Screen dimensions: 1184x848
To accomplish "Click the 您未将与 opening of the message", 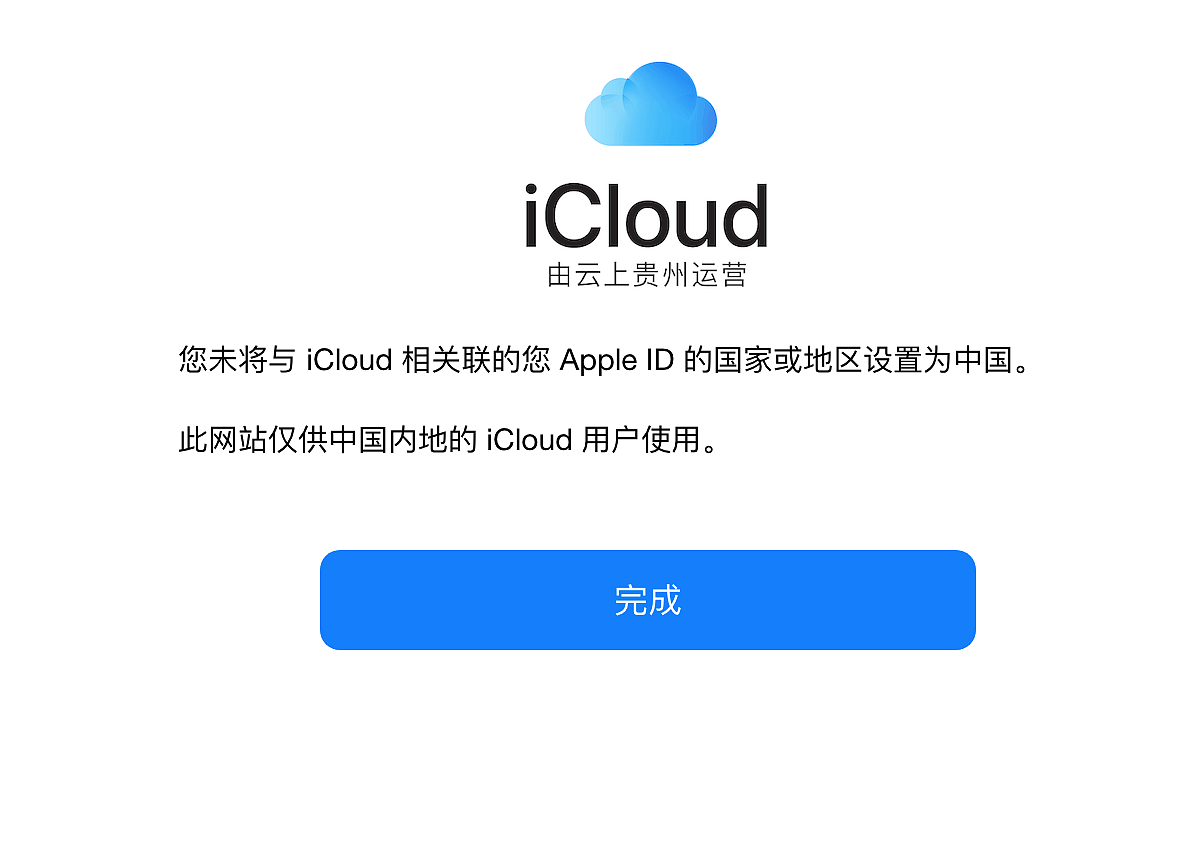I will click(x=237, y=359).
